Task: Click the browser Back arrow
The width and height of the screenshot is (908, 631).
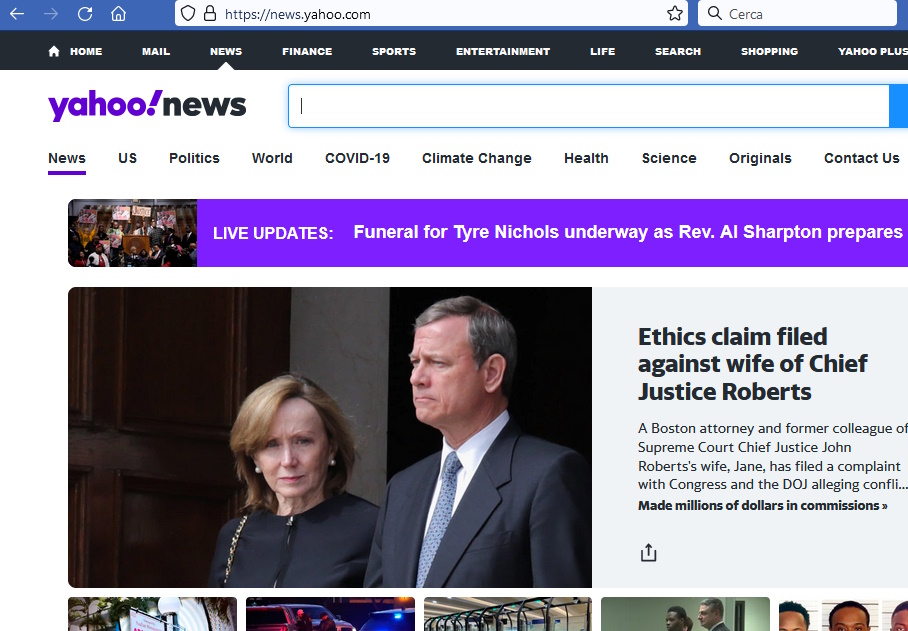Action: 17,14
